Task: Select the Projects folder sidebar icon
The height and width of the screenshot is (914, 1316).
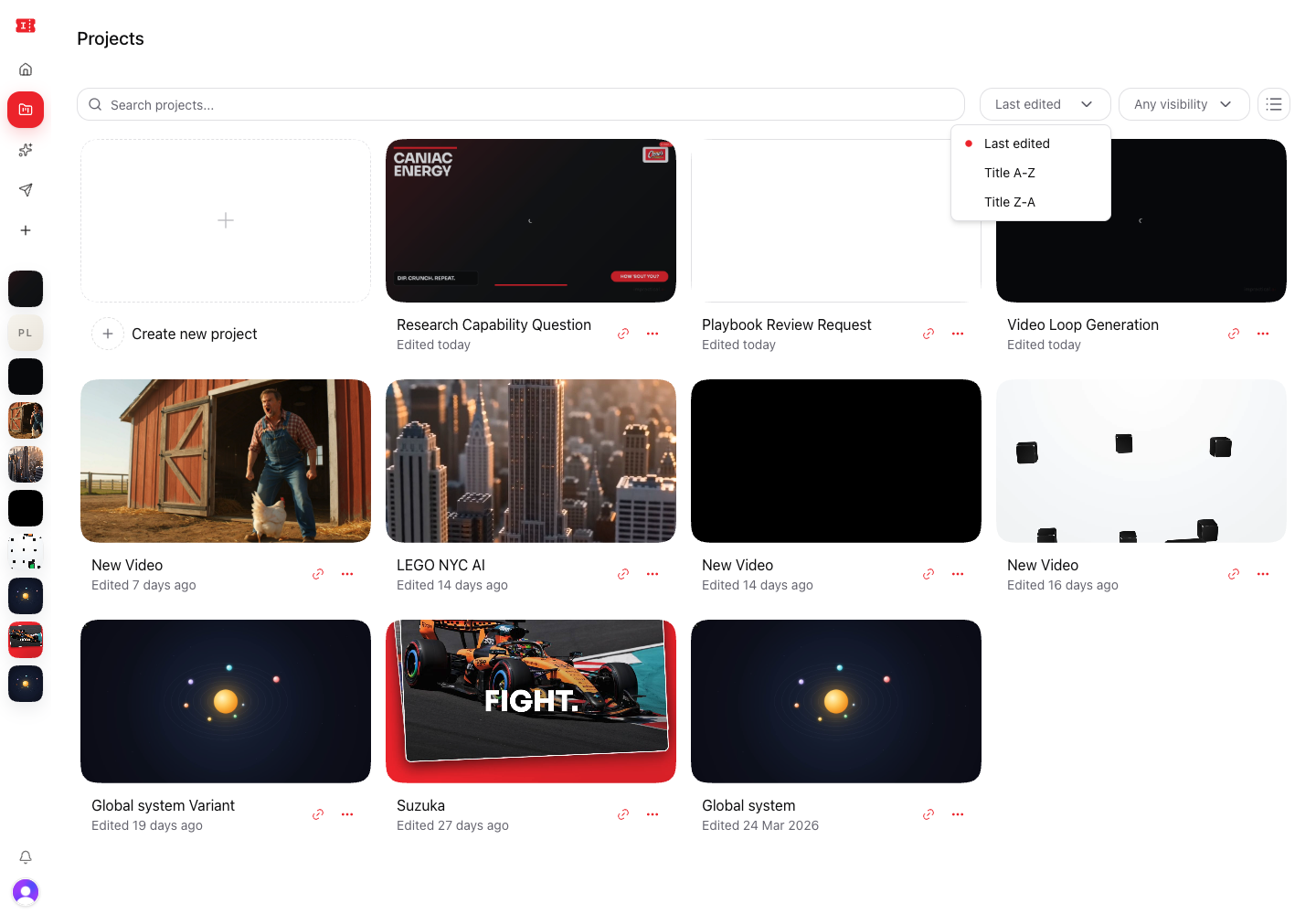Action: pyautogui.click(x=26, y=110)
